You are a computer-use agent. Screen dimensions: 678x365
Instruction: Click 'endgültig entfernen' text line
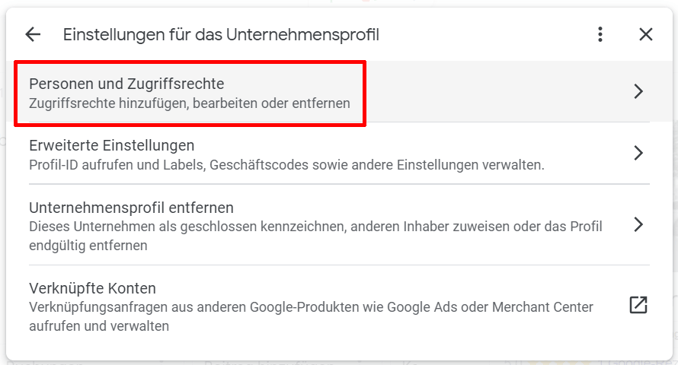click(x=88, y=245)
